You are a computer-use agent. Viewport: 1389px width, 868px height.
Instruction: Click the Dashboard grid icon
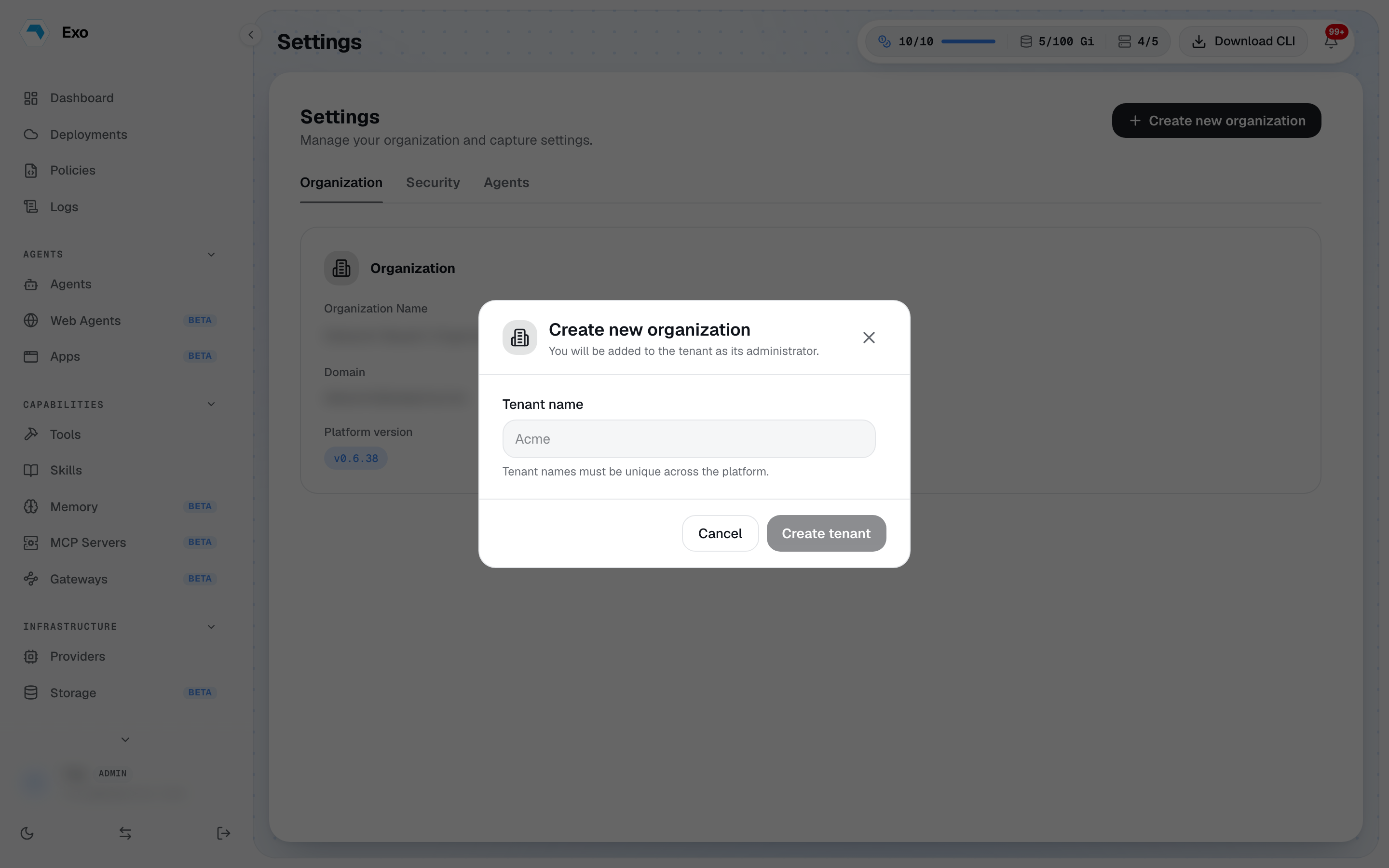tap(31, 98)
